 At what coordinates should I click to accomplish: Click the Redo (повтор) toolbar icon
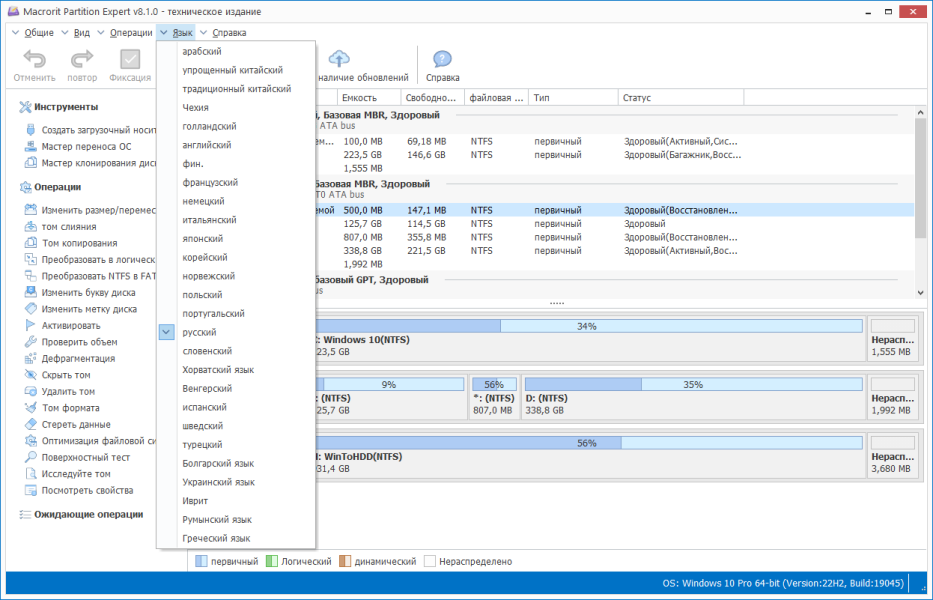82,60
